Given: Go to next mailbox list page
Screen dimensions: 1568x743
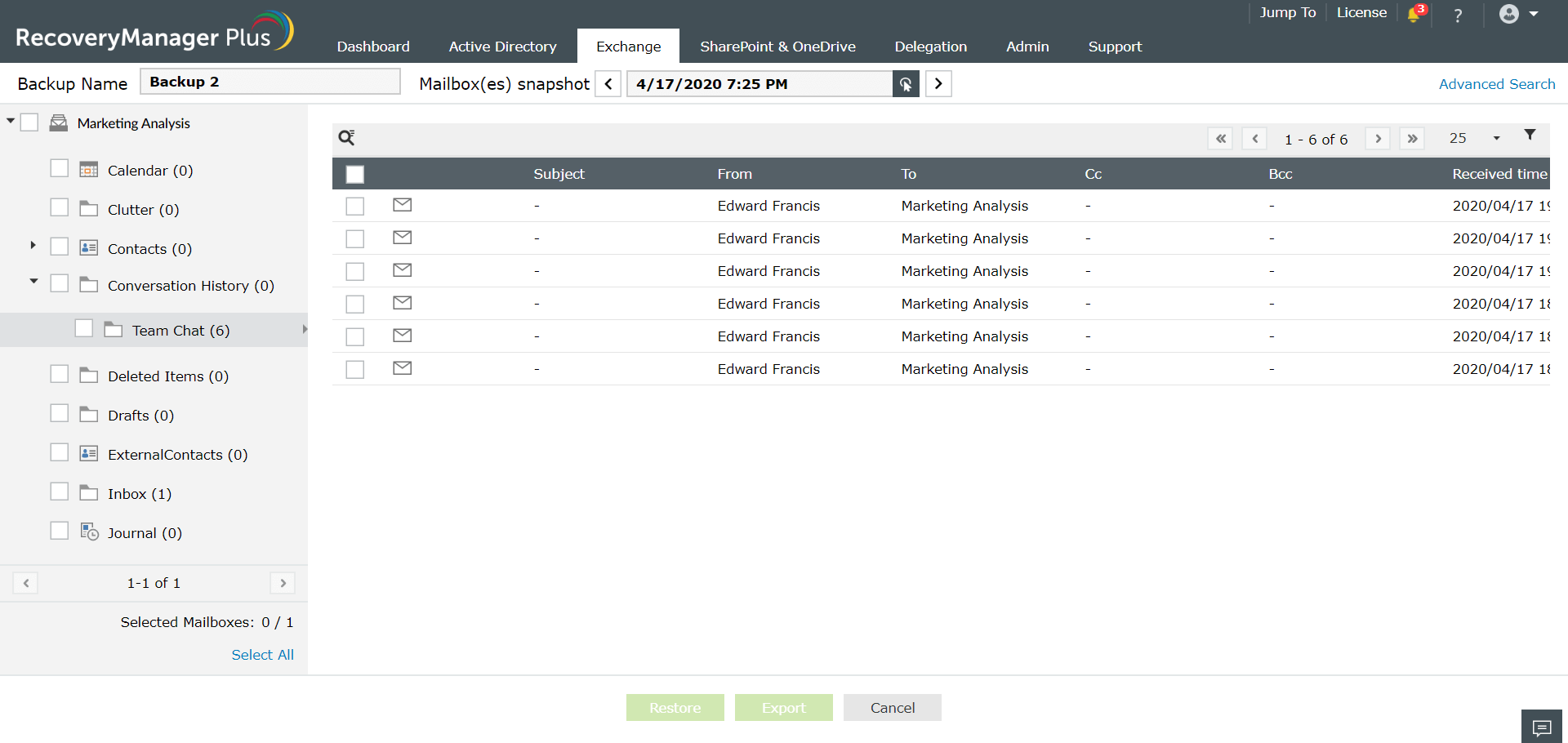Looking at the screenshot, I should (283, 583).
